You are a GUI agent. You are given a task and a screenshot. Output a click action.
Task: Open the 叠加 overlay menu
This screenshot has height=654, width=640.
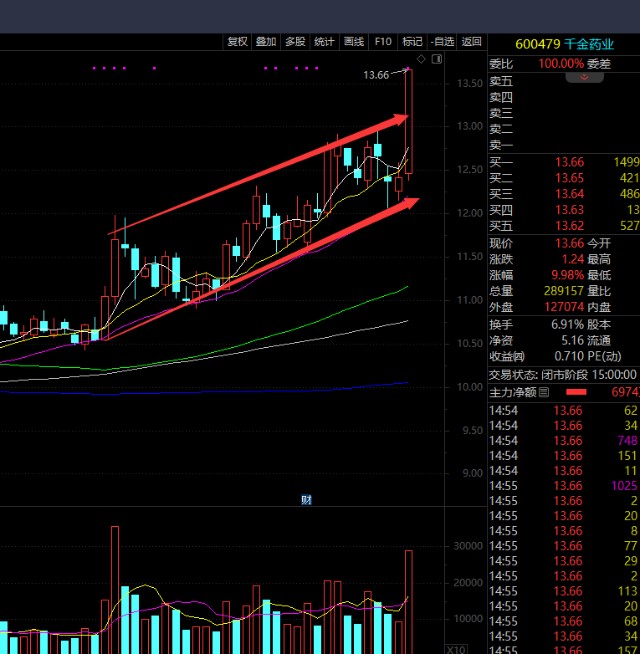266,42
